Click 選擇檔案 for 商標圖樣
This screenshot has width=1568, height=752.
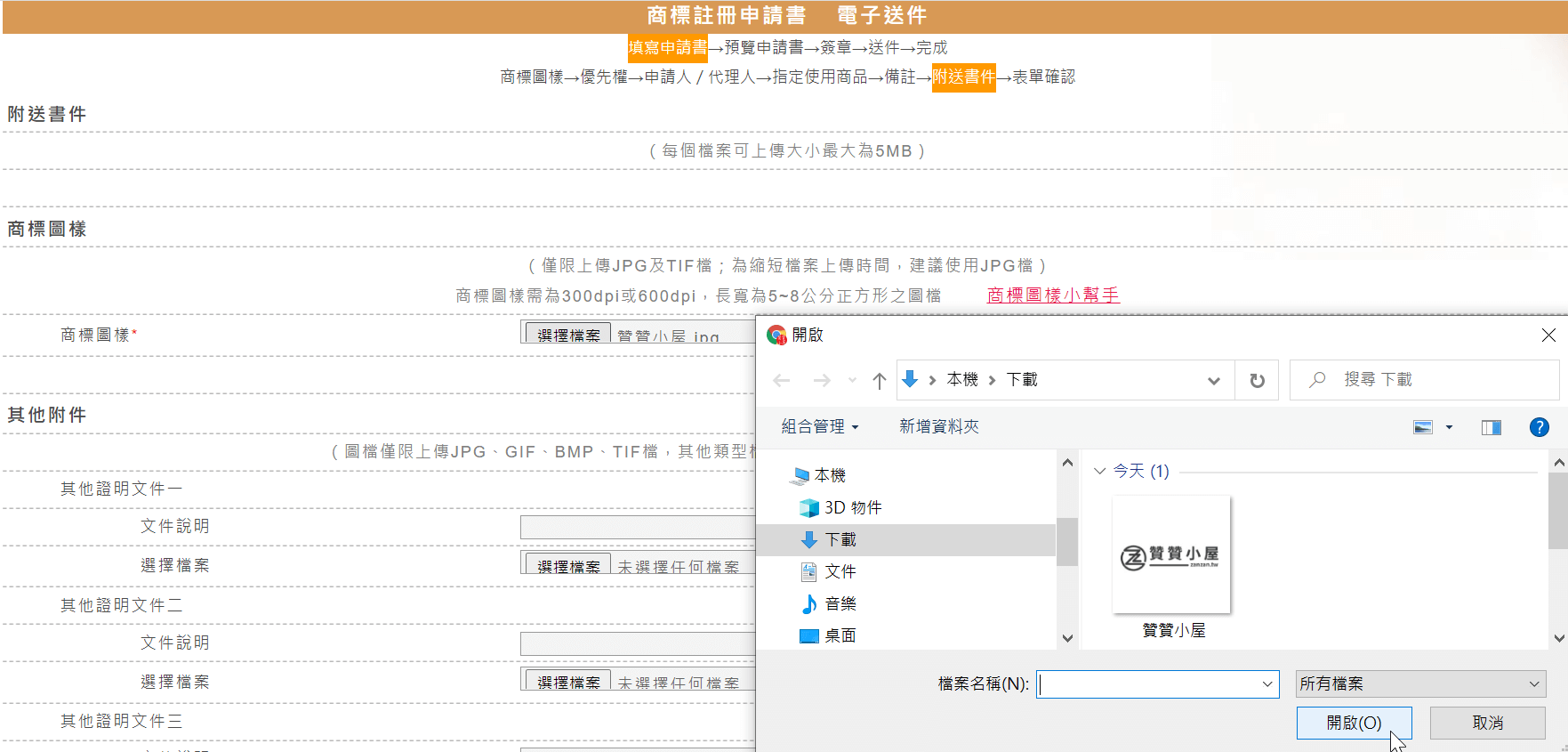coord(568,335)
